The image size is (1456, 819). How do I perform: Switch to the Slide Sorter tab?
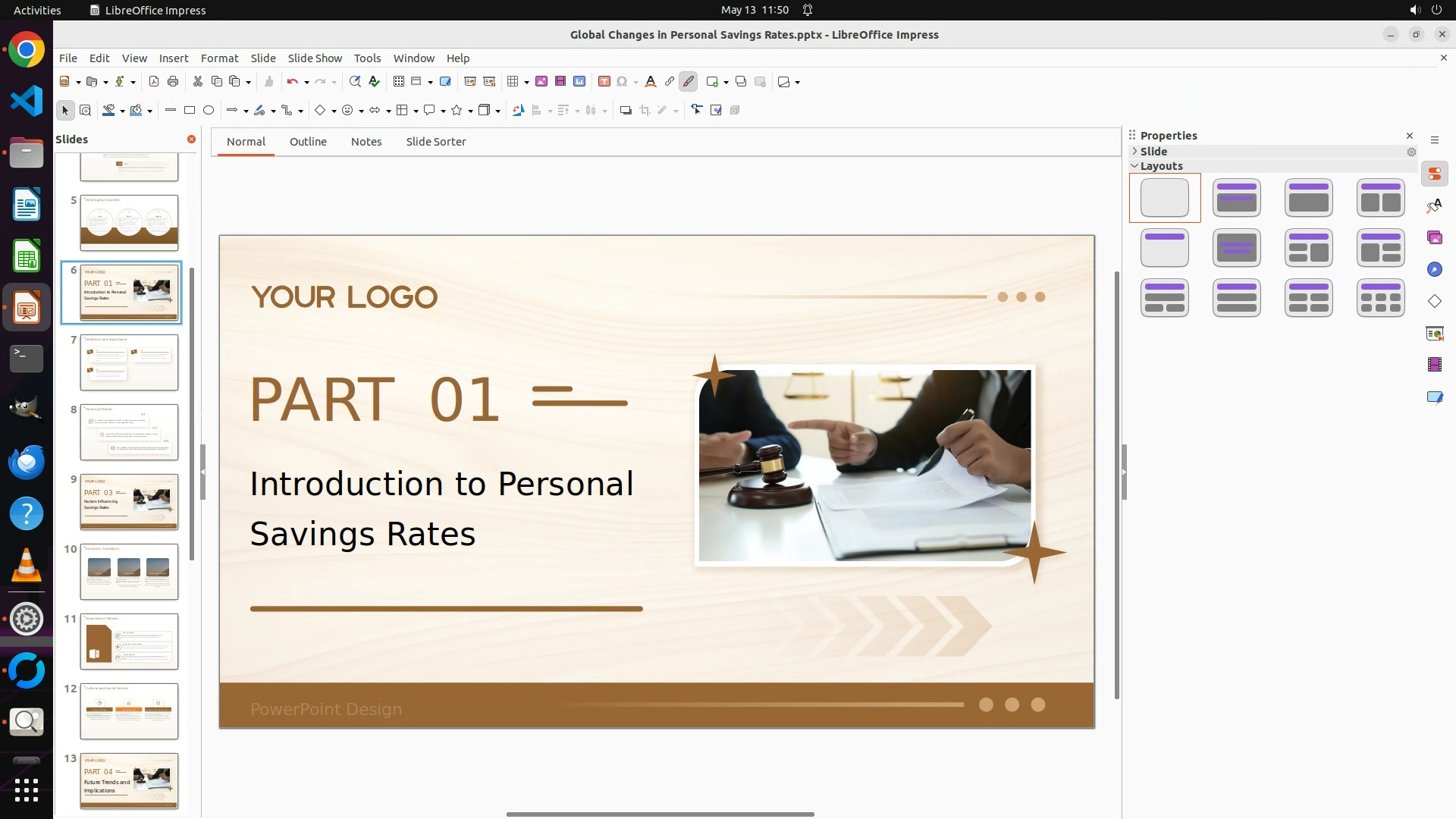(436, 142)
